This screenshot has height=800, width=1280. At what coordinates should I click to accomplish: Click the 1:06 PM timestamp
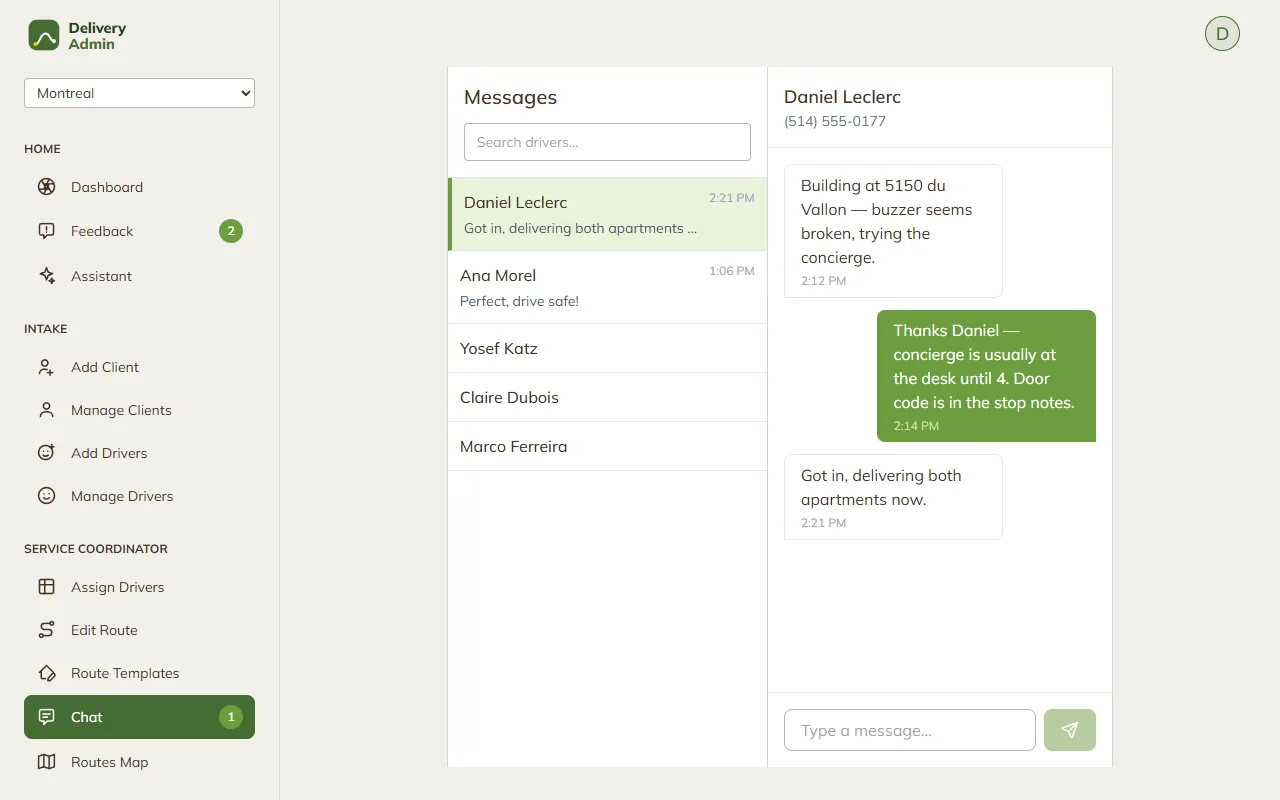732,271
